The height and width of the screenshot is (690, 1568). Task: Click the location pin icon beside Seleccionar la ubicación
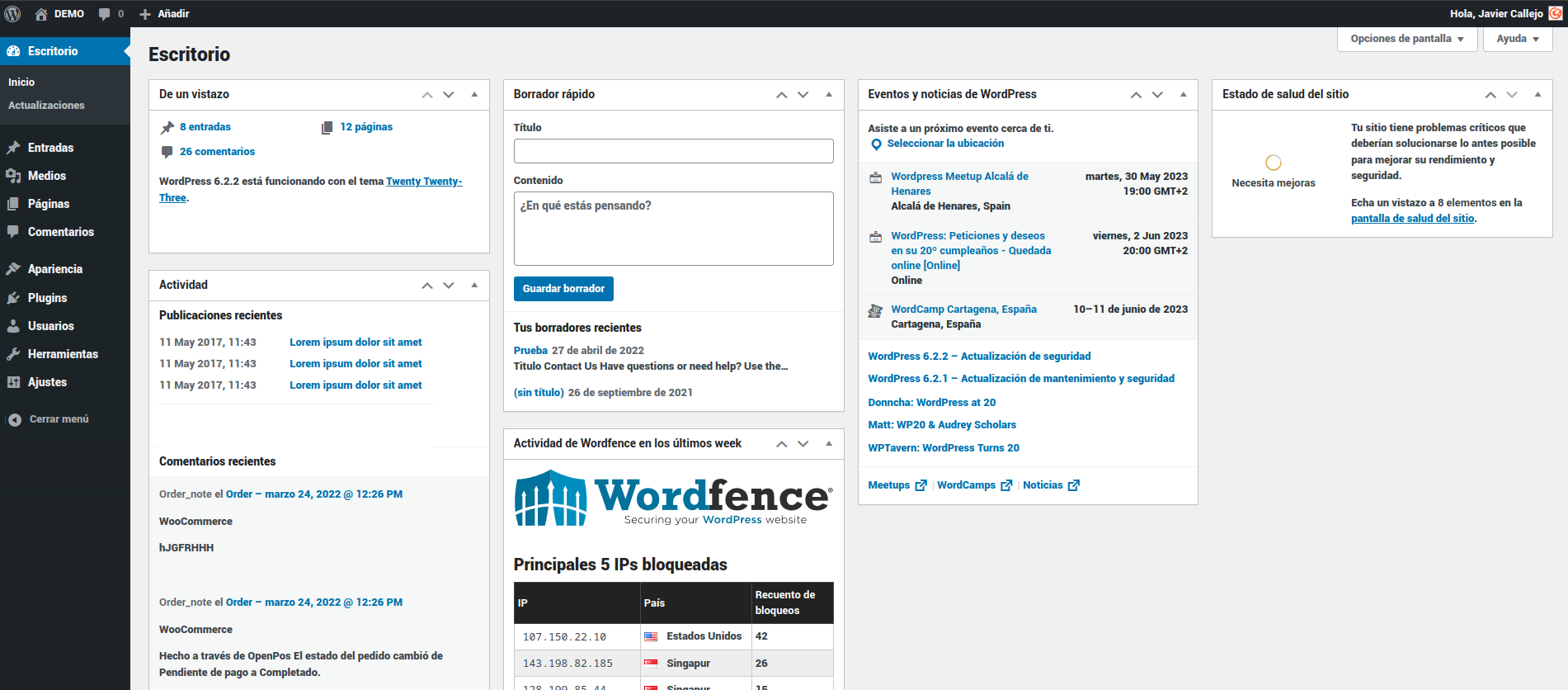(876, 144)
